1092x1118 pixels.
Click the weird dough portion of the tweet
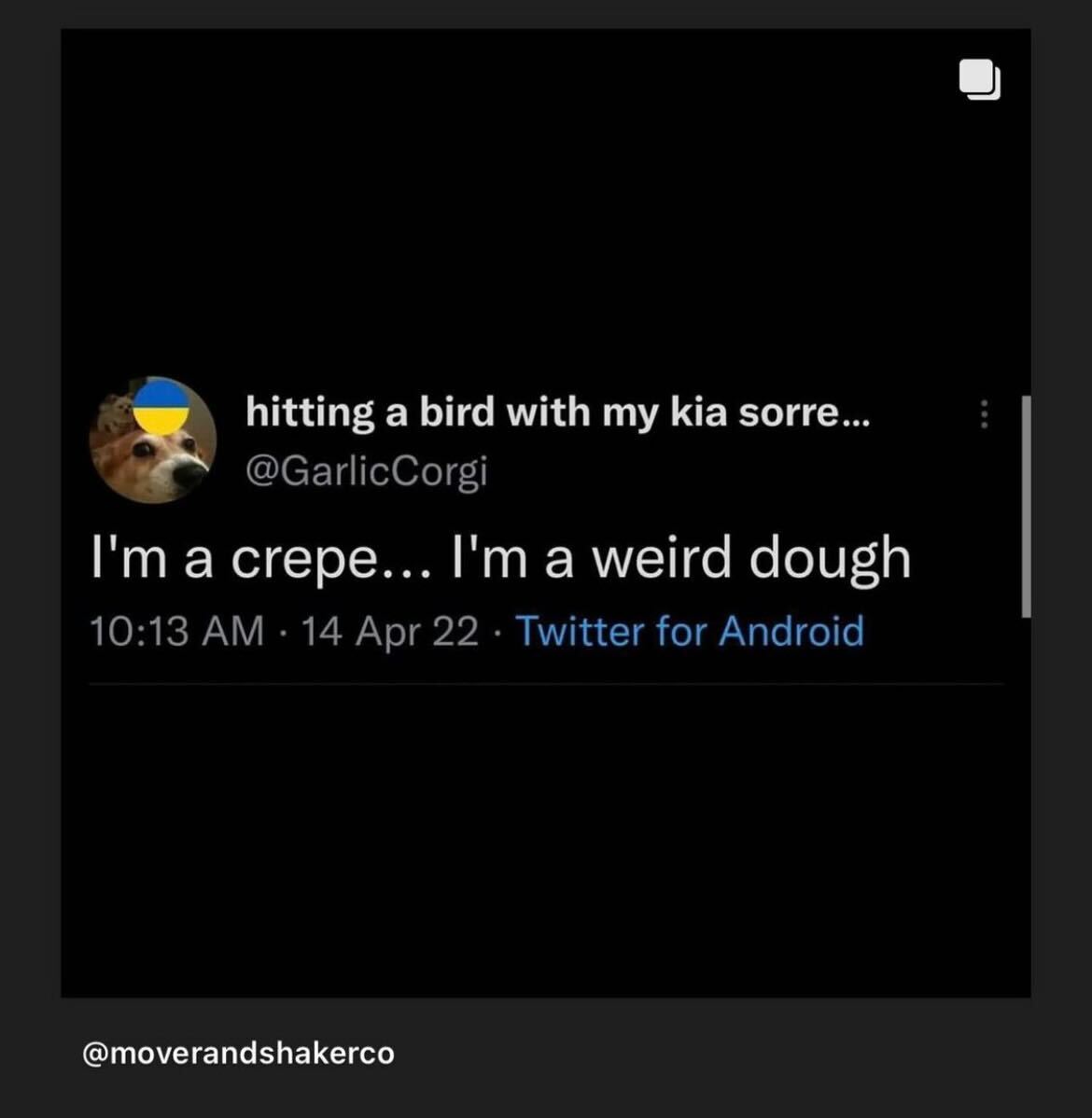tap(784, 557)
